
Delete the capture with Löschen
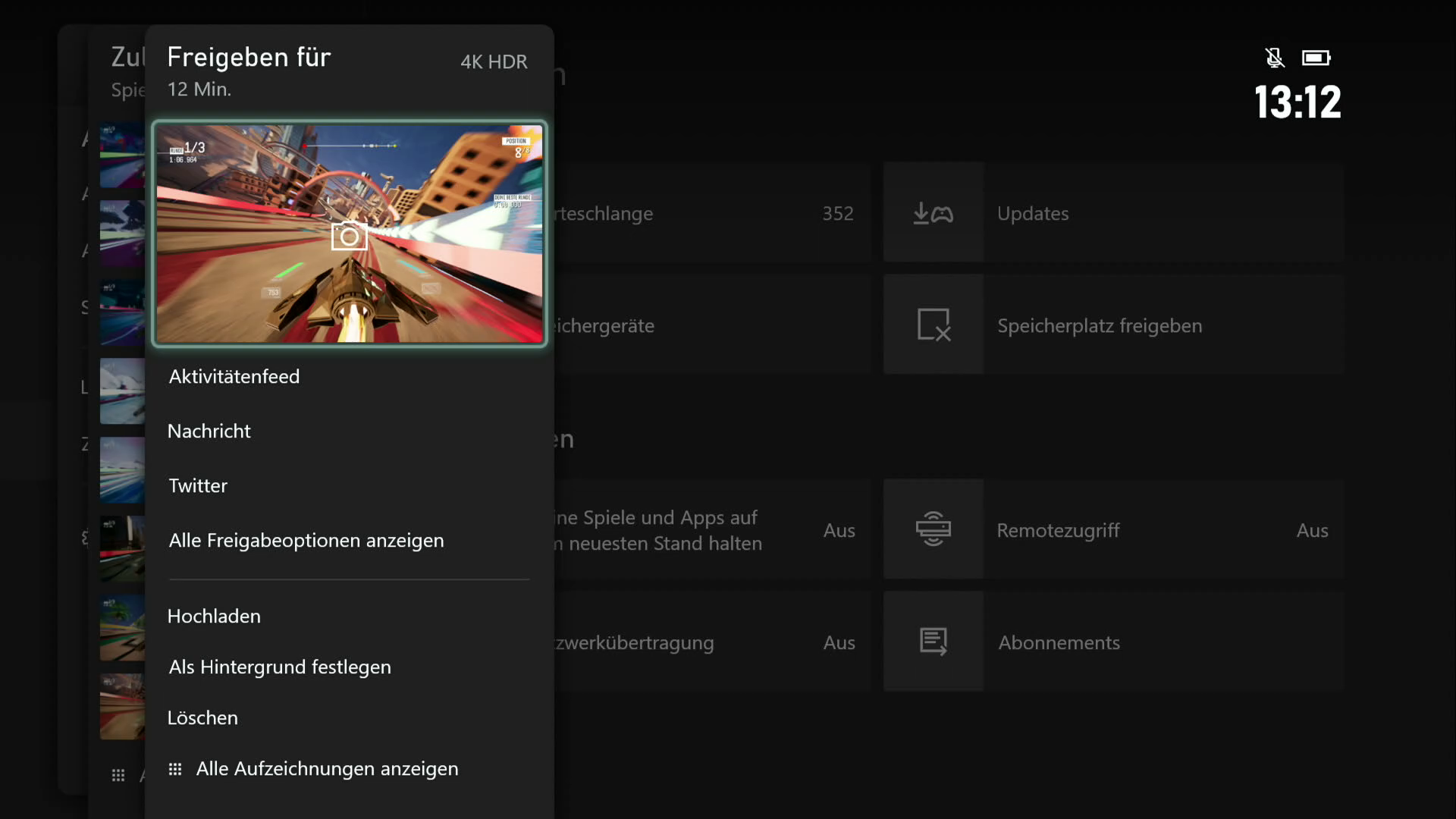pos(202,718)
